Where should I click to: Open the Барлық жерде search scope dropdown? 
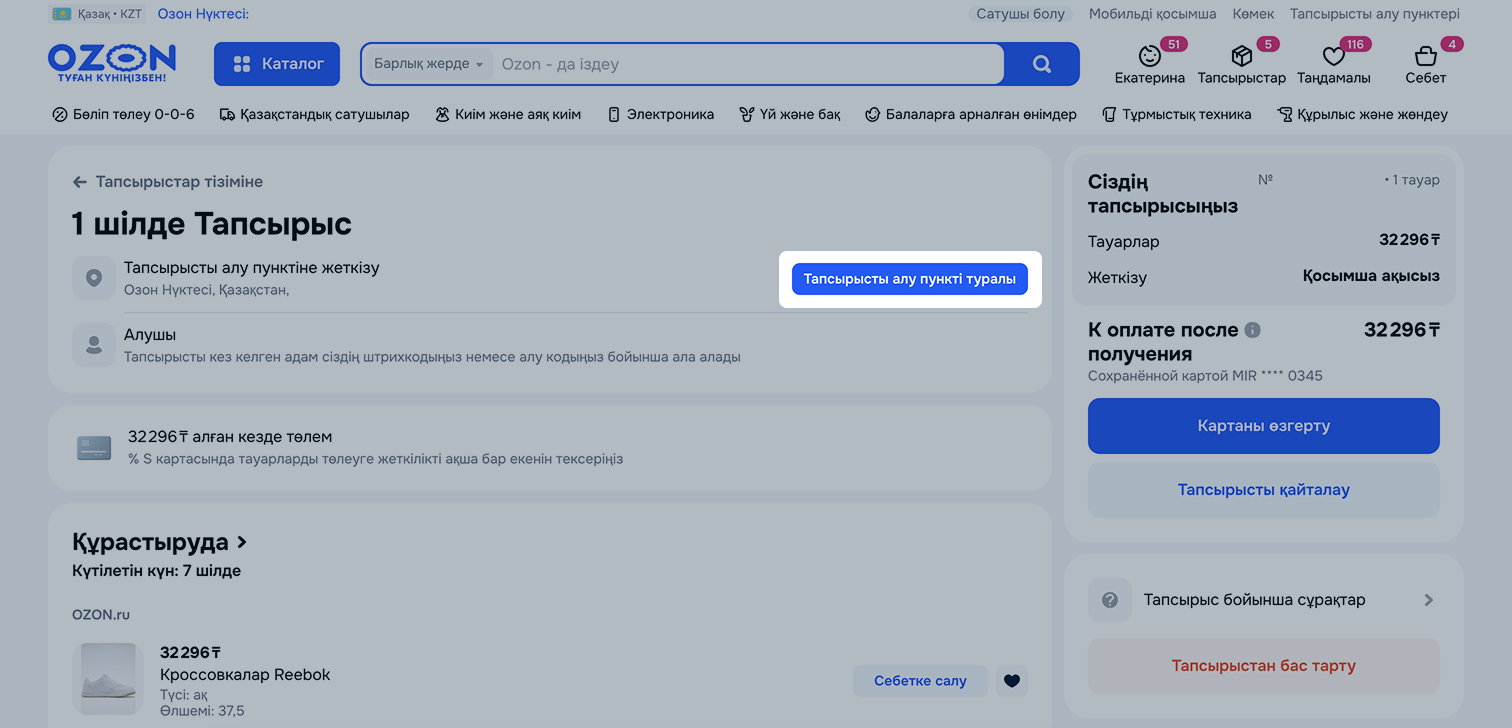pyautogui.click(x=428, y=64)
